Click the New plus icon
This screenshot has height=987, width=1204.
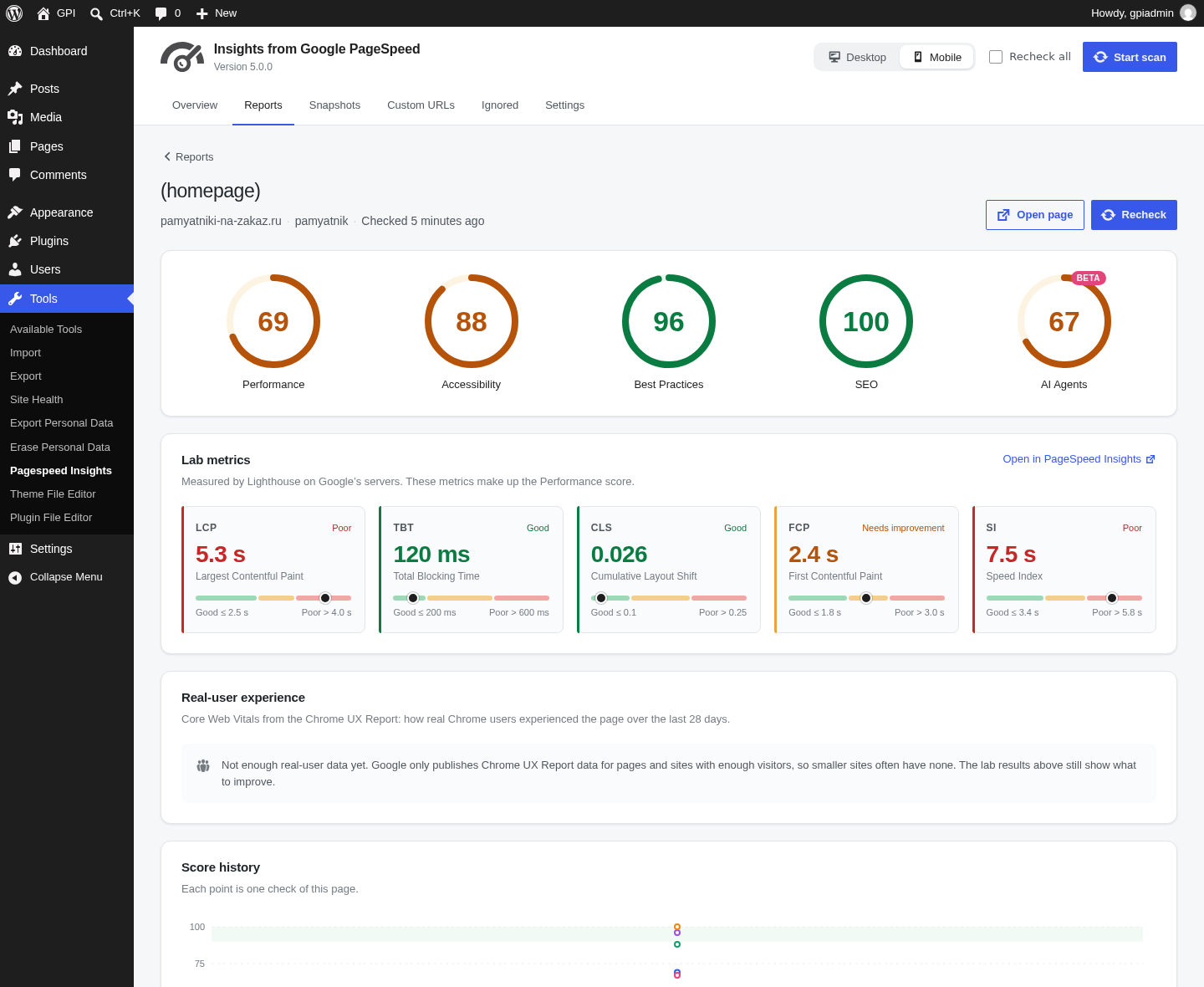(202, 13)
